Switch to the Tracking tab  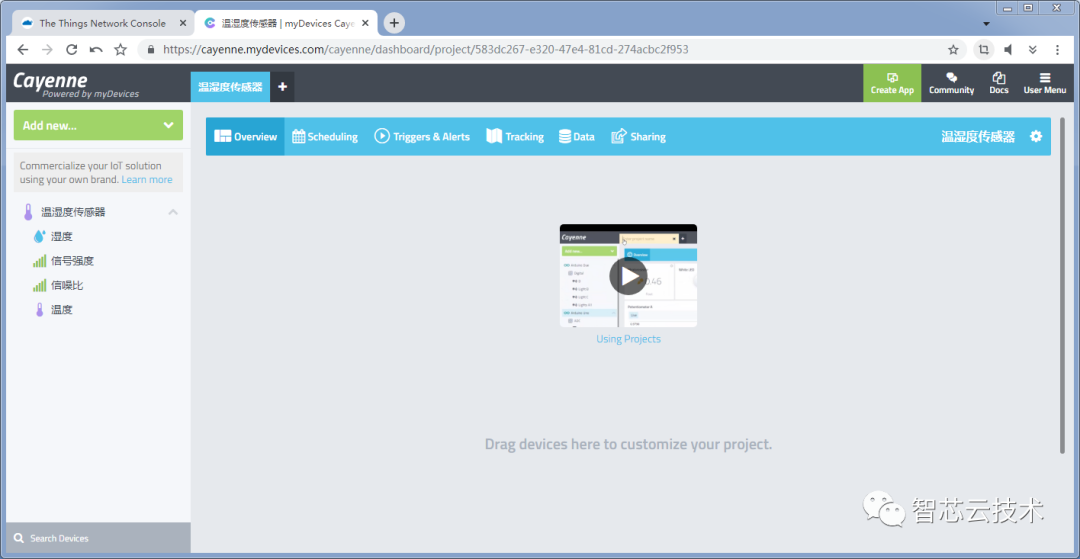[x=515, y=136]
